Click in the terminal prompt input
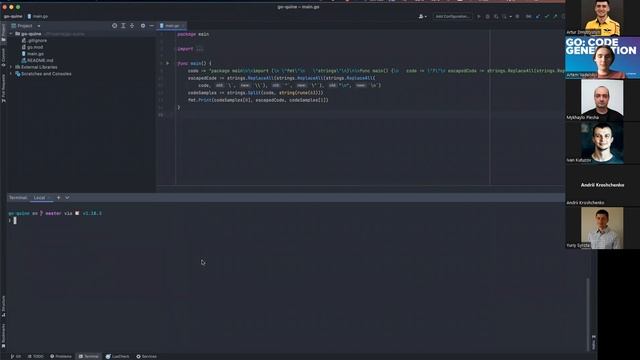Screen dimensions: 640x360 click(15, 220)
